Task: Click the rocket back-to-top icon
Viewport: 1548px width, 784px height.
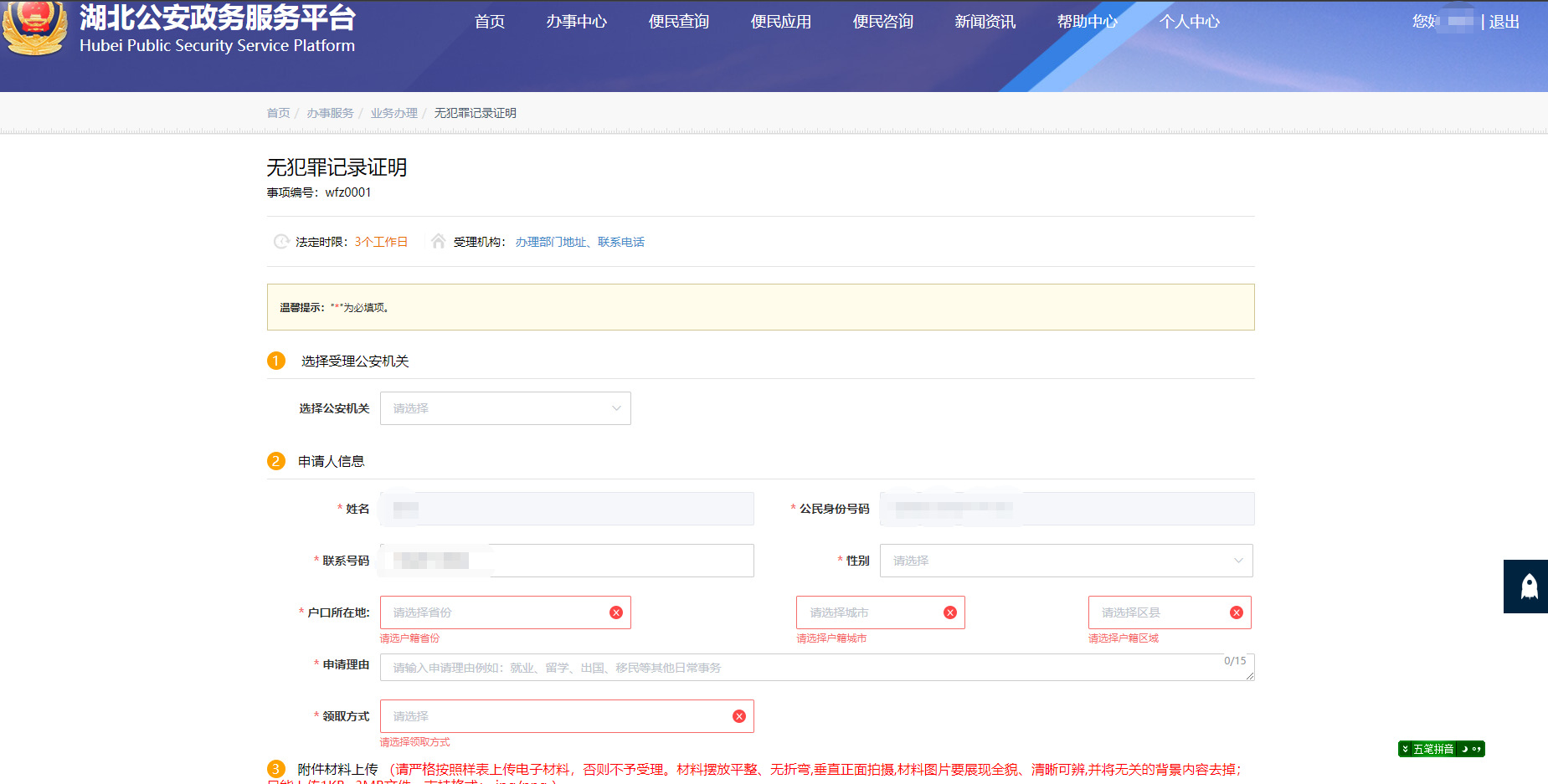Action: [1528, 587]
